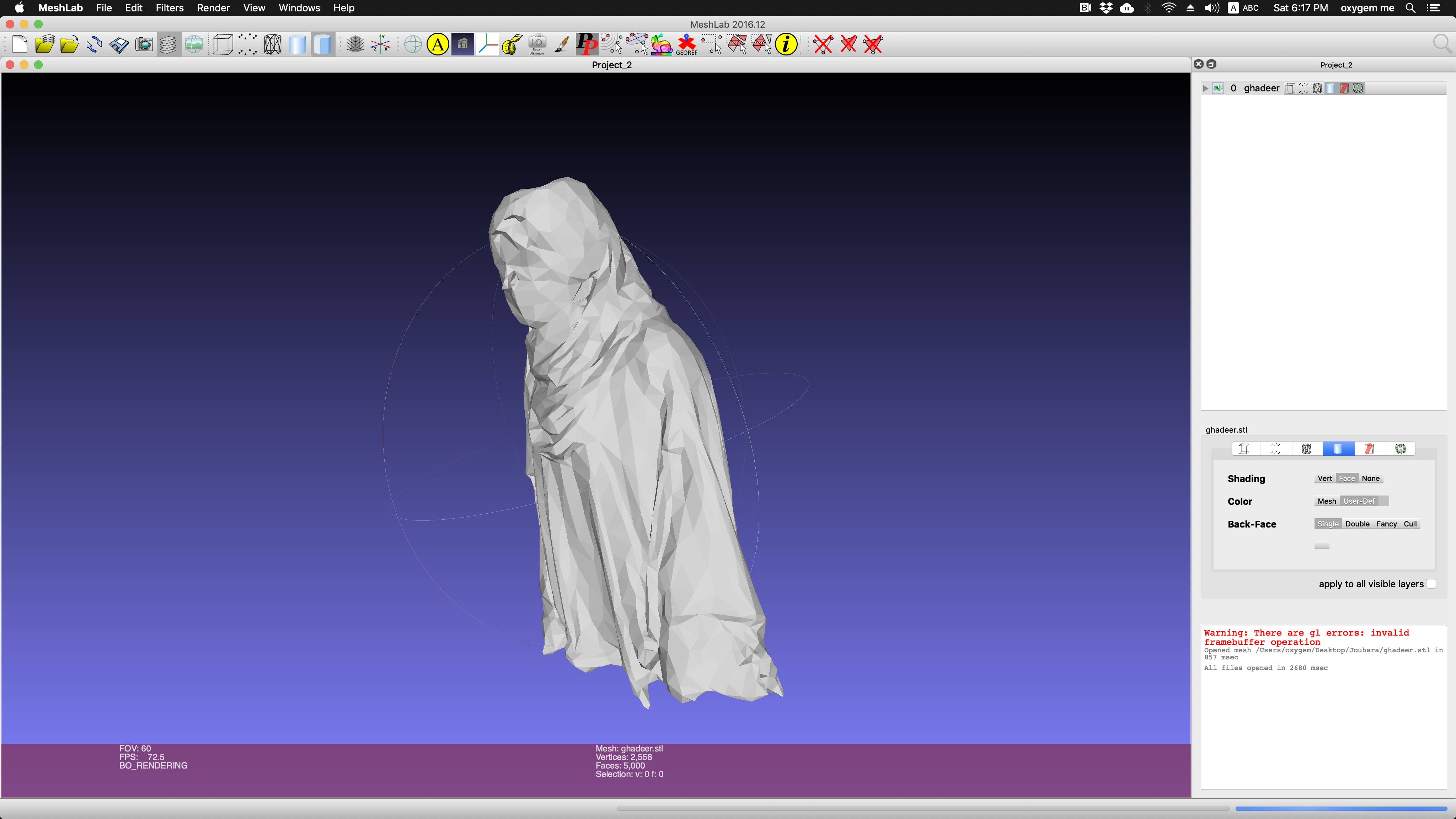Viewport: 1456px width, 819px height.
Task: Open macOS Spotlight search in menu bar
Action: tap(1410, 8)
